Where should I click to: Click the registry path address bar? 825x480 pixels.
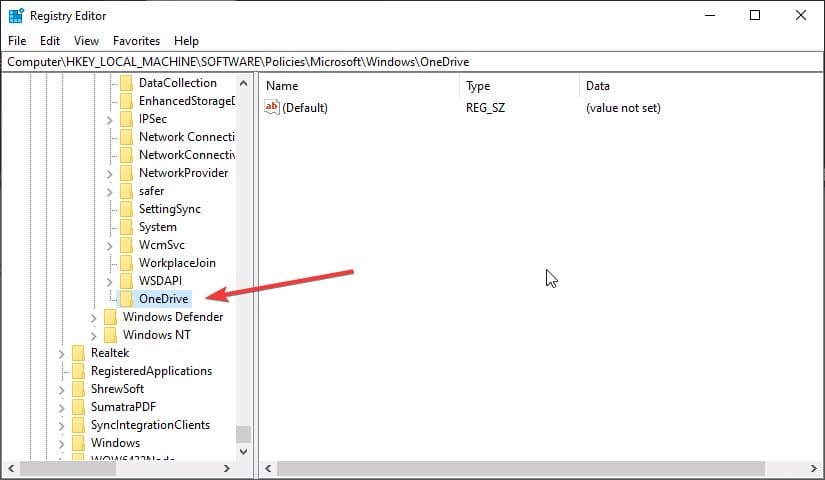click(x=412, y=62)
